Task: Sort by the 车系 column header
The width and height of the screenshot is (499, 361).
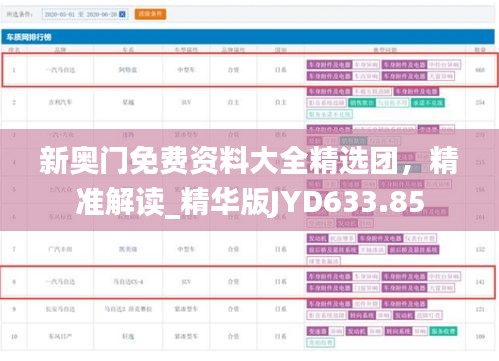Action: [x=128, y=50]
